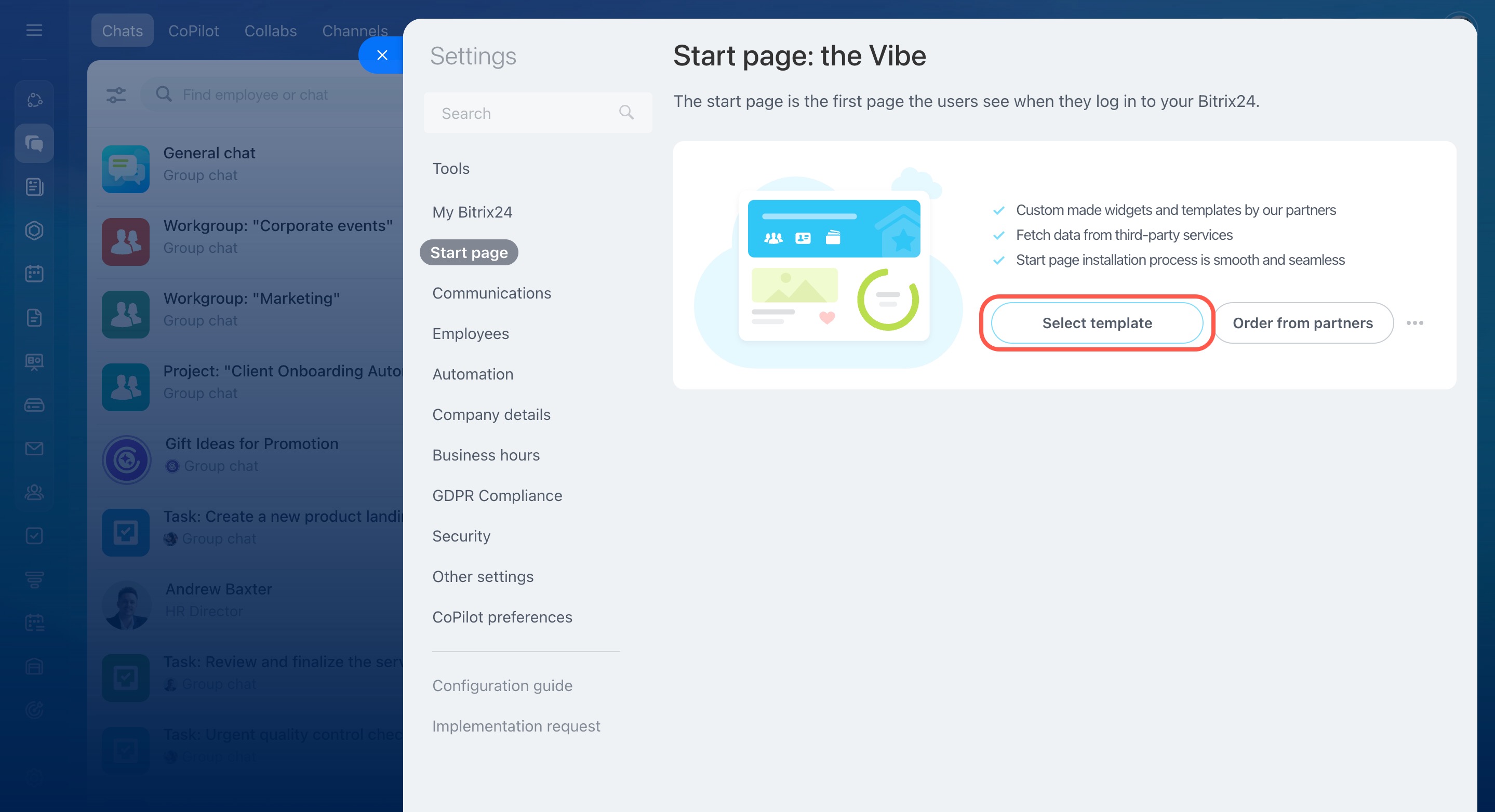Click the Corporate events workgroup avatar
Screen dimensions: 1495x812
(126, 242)
